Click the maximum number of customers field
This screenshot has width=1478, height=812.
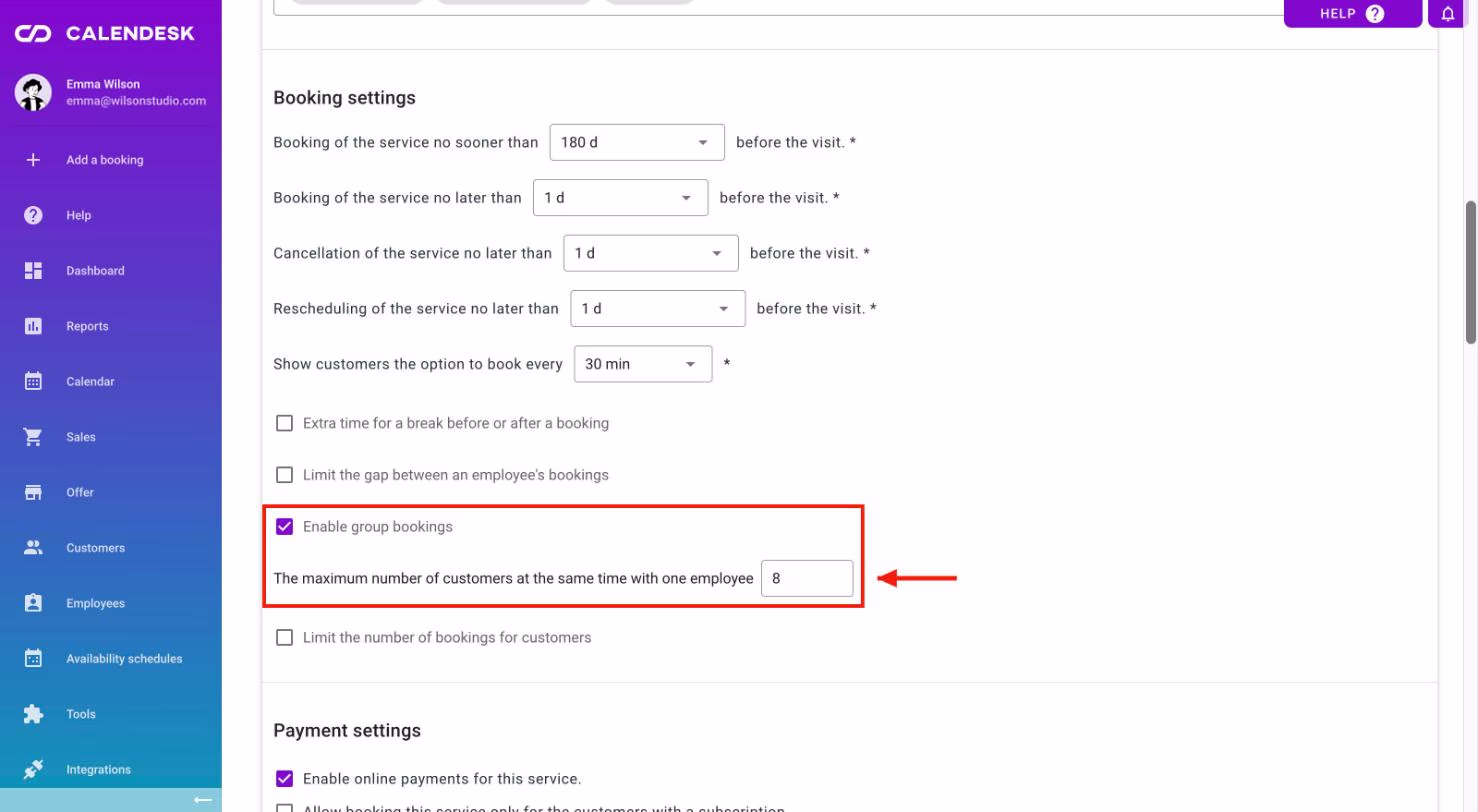click(807, 579)
